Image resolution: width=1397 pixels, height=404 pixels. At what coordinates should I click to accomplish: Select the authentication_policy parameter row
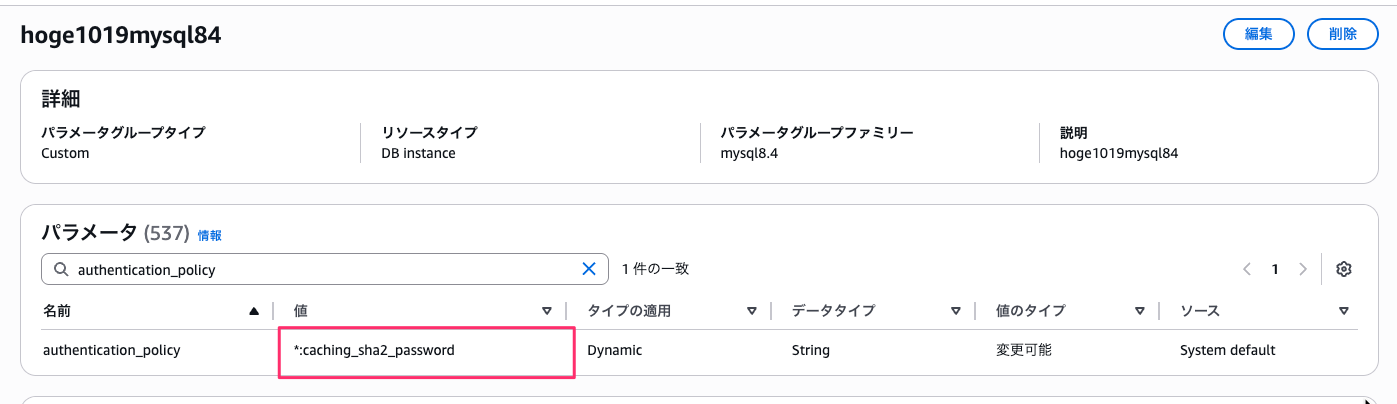(111, 351)
